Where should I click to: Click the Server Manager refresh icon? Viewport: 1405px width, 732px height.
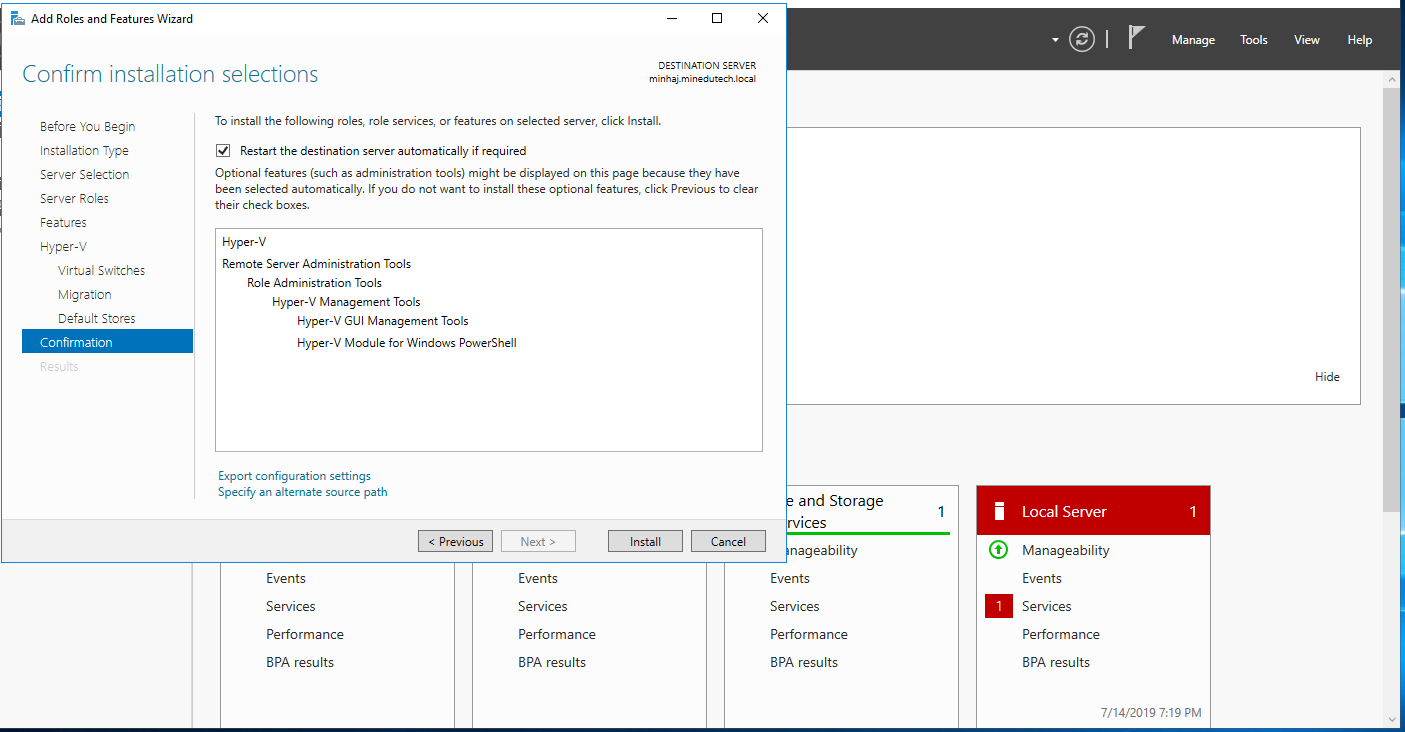pos(1081,39)
